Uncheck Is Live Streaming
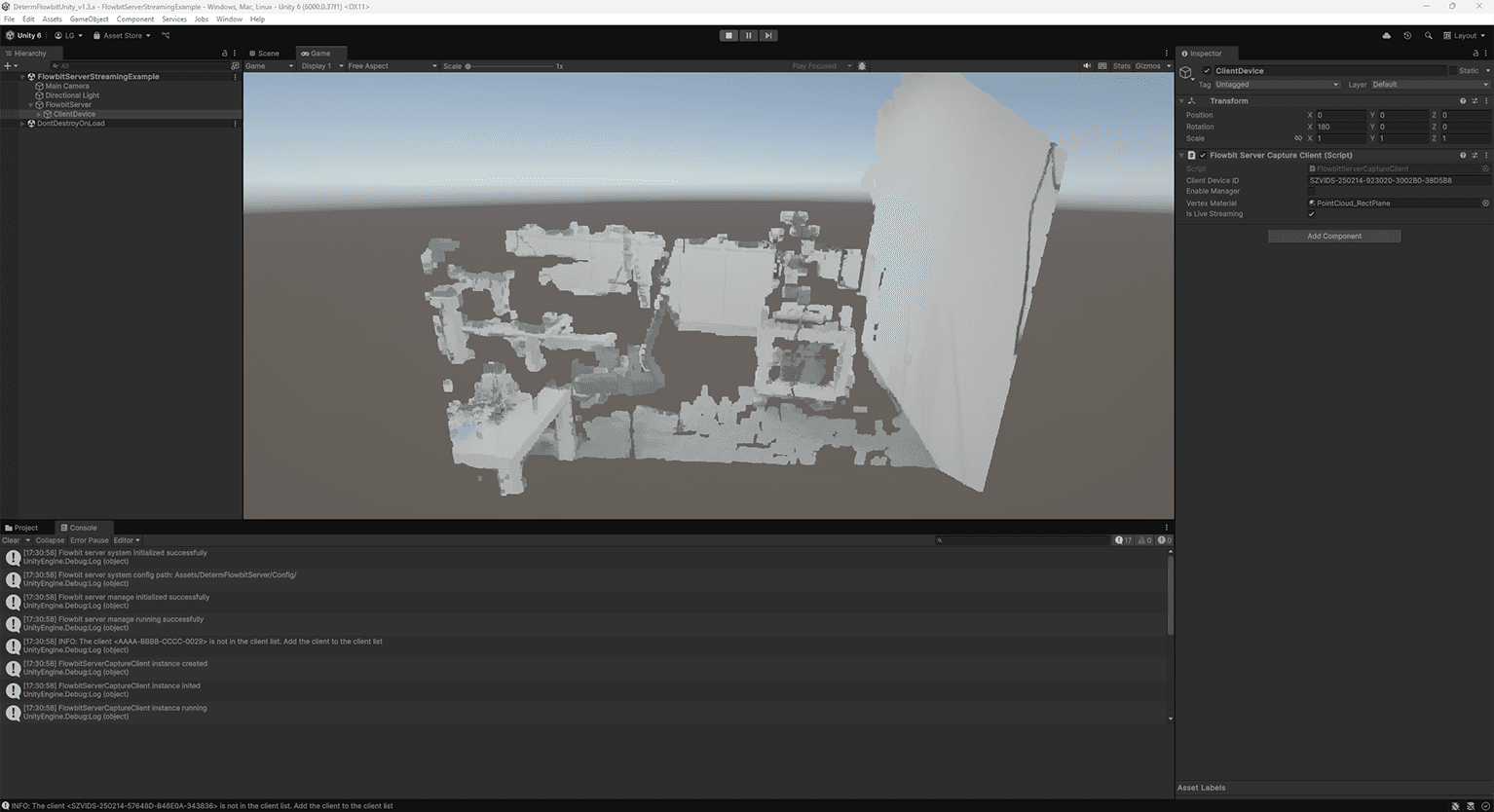 click(x=1311, y=214)
